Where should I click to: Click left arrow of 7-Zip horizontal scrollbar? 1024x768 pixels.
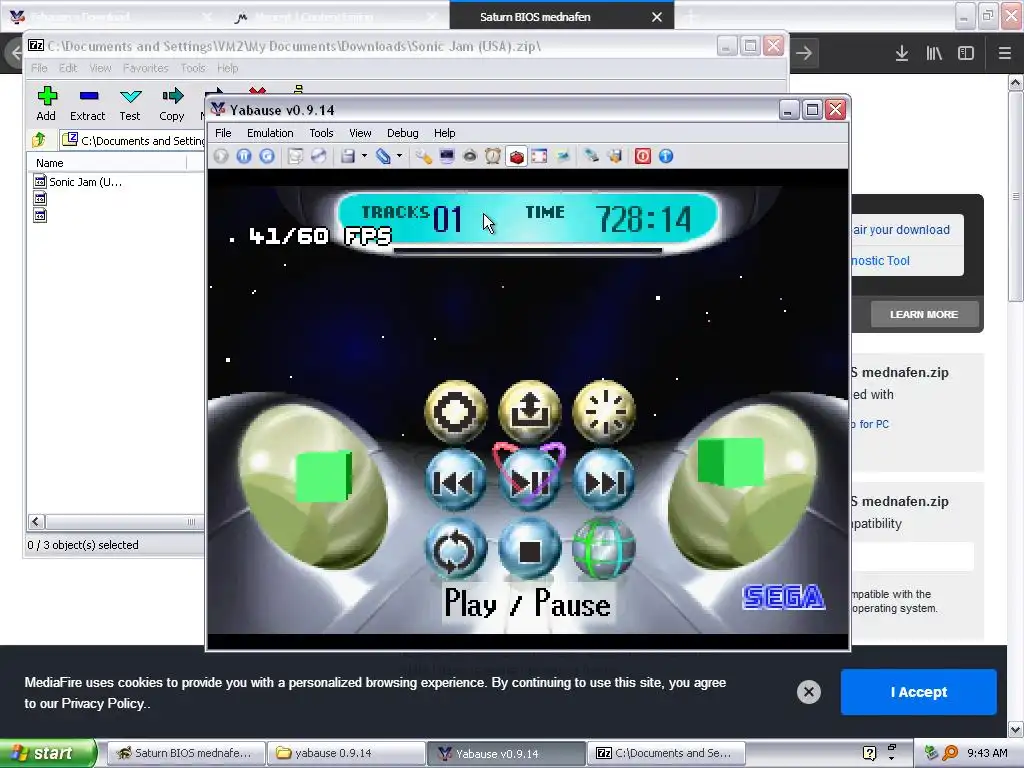tap(37, 521)
